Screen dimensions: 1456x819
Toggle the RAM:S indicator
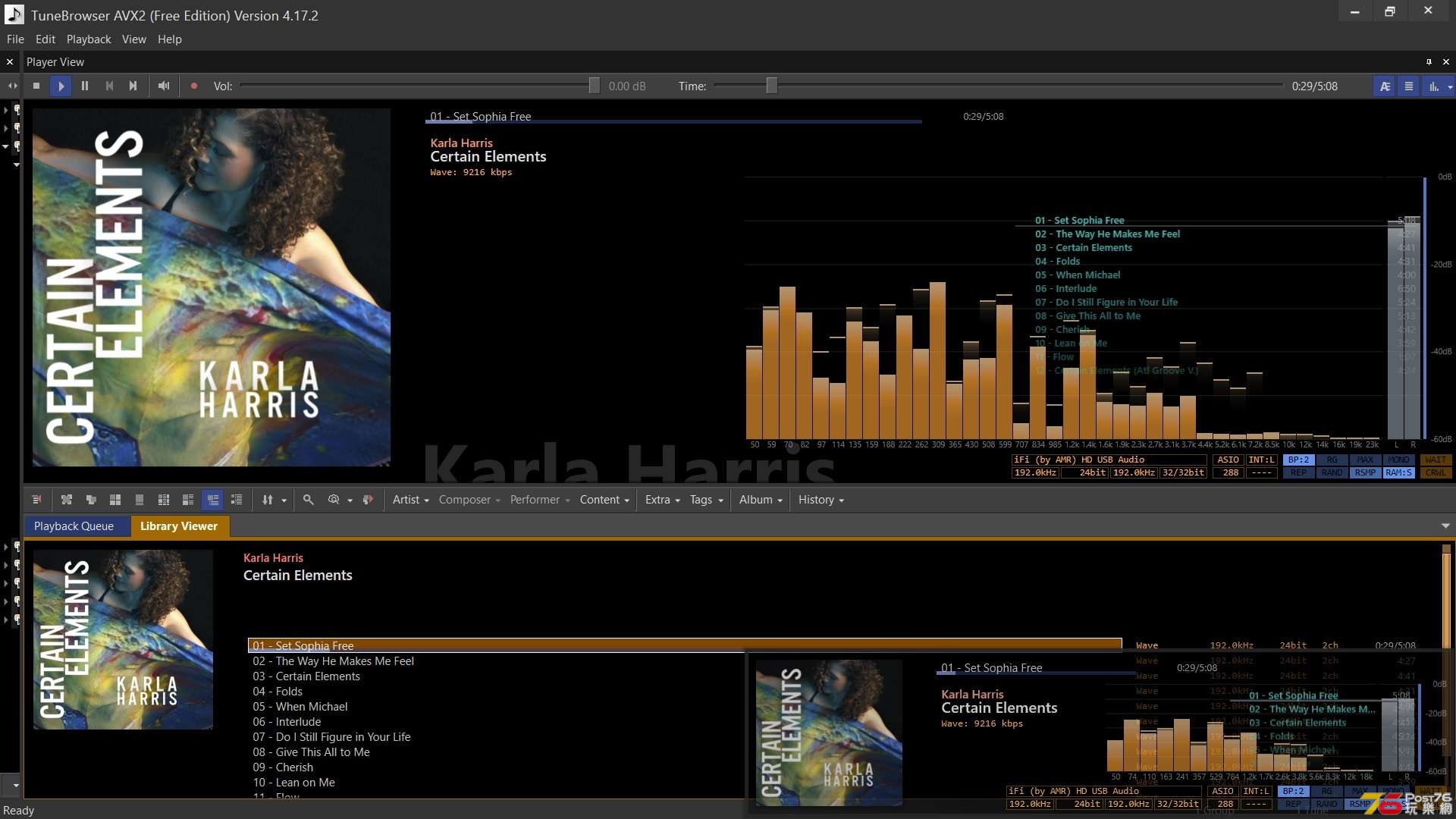tap(1398, 473)
